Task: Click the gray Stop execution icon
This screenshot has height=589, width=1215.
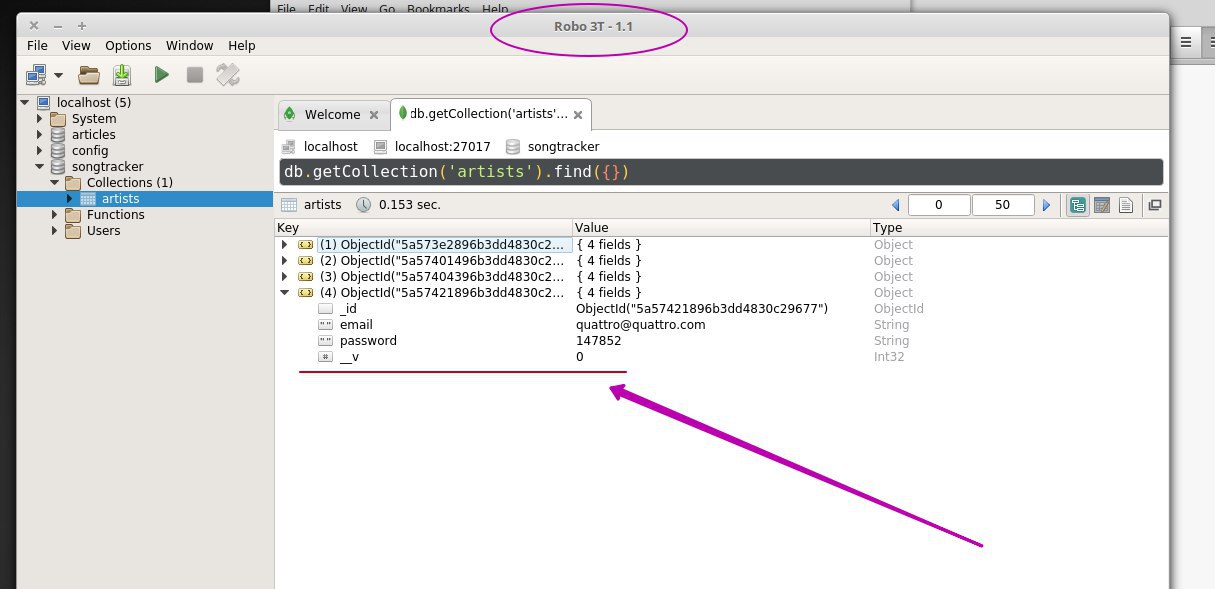Action: click(195, 74)
